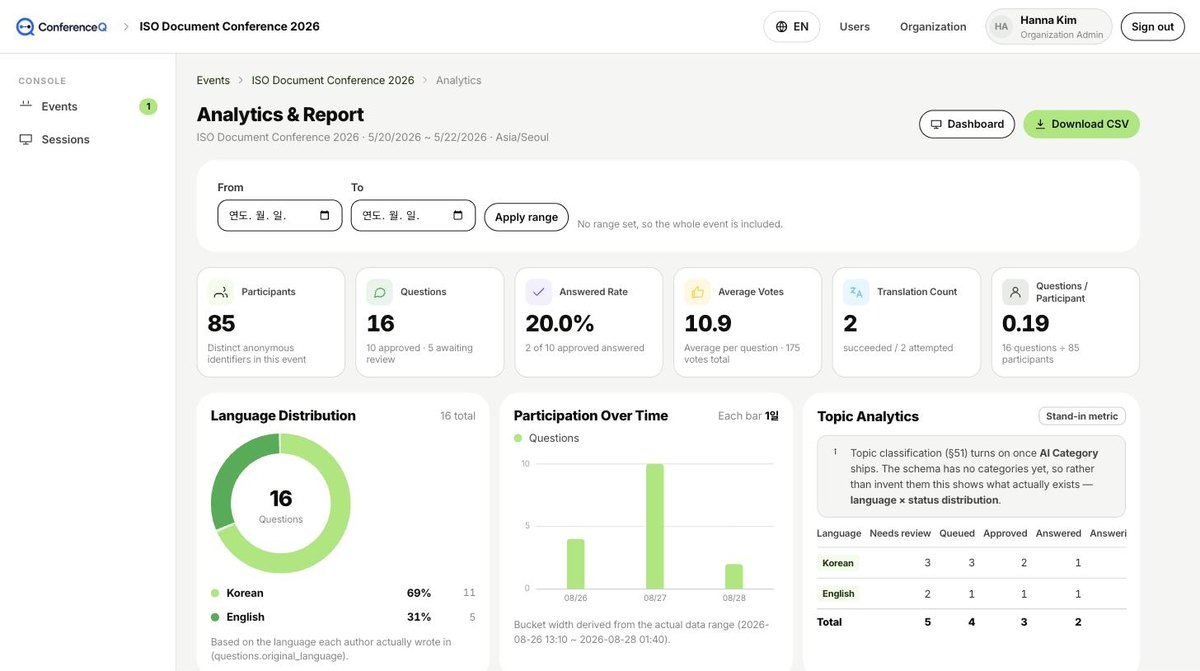The width and height of the screenshot is (1200, 671).
Task: Click the Questions card chat bubble icon
Action: point(380,292)
